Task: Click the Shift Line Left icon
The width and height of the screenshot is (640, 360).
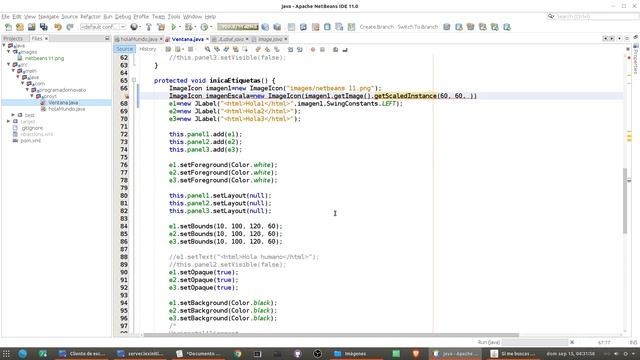Action: pyautogui.click(x=290, y=49)
